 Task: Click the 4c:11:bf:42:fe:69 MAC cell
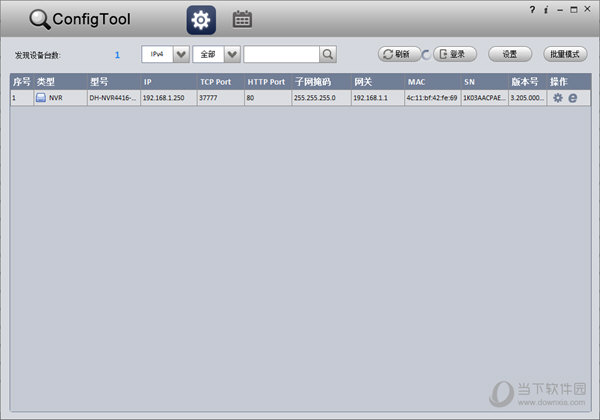432,98
